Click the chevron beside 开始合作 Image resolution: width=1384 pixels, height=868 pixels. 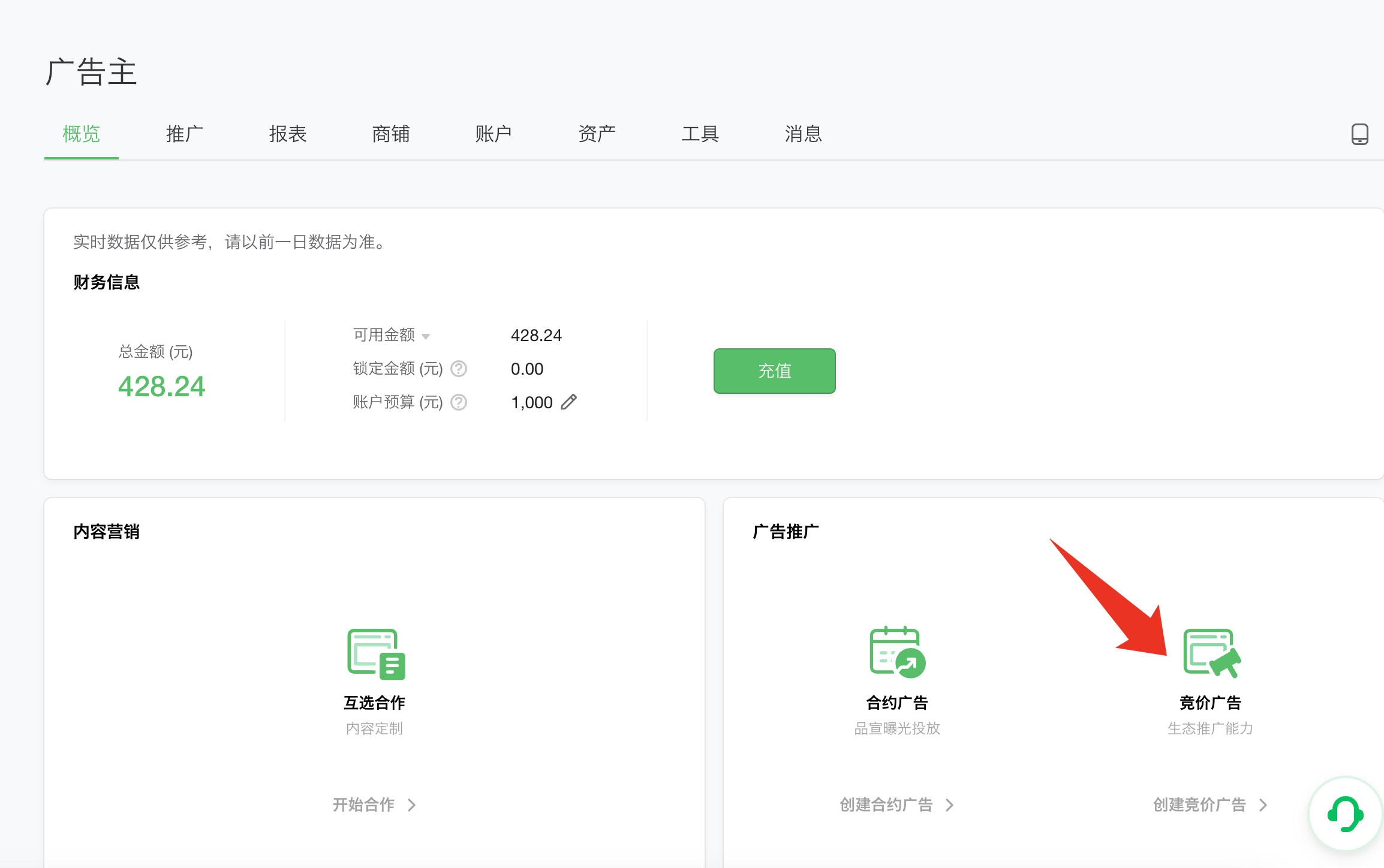coord(412,804)
